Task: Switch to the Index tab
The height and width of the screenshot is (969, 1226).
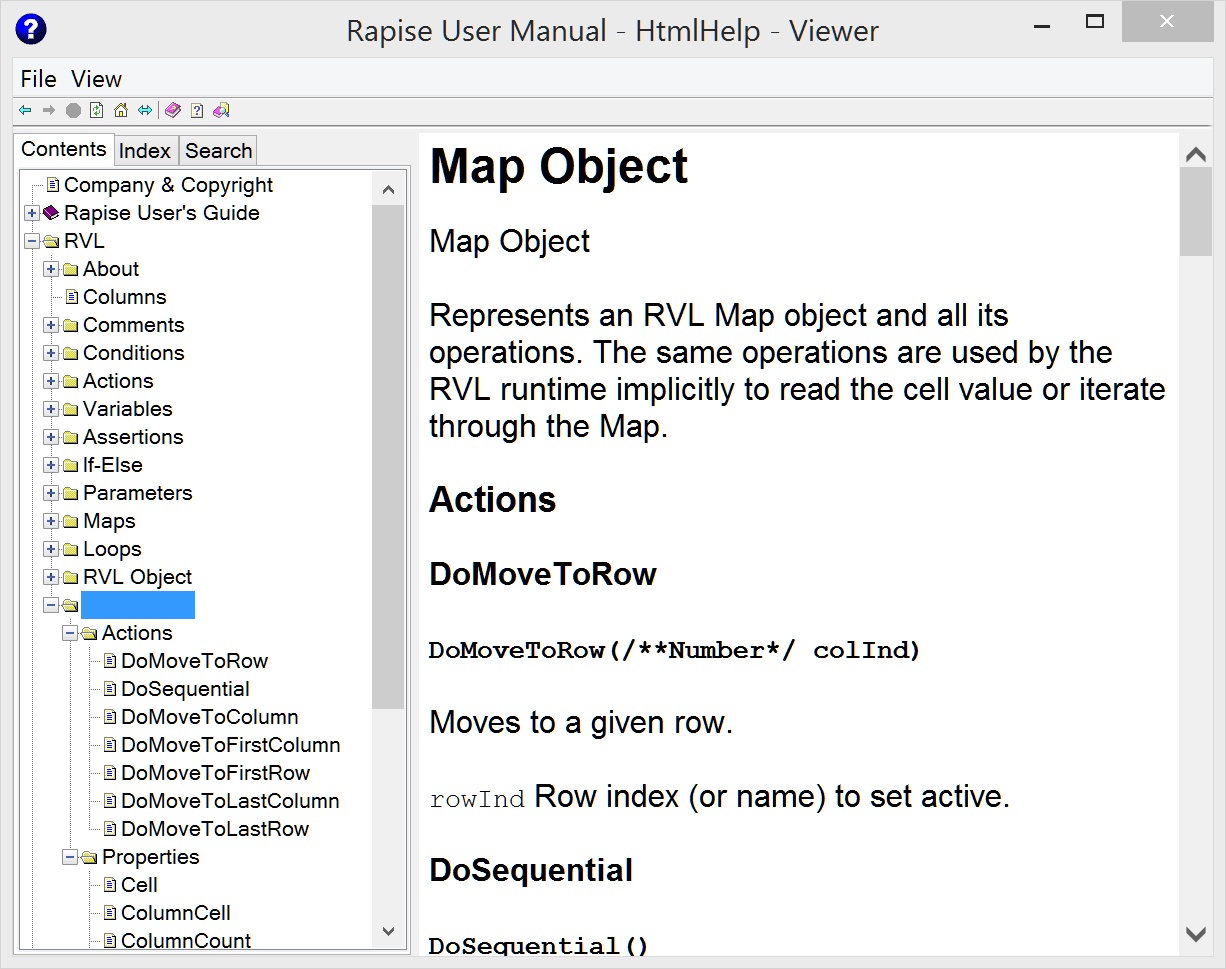Action: pyautogui.click(x=145, y=151)
